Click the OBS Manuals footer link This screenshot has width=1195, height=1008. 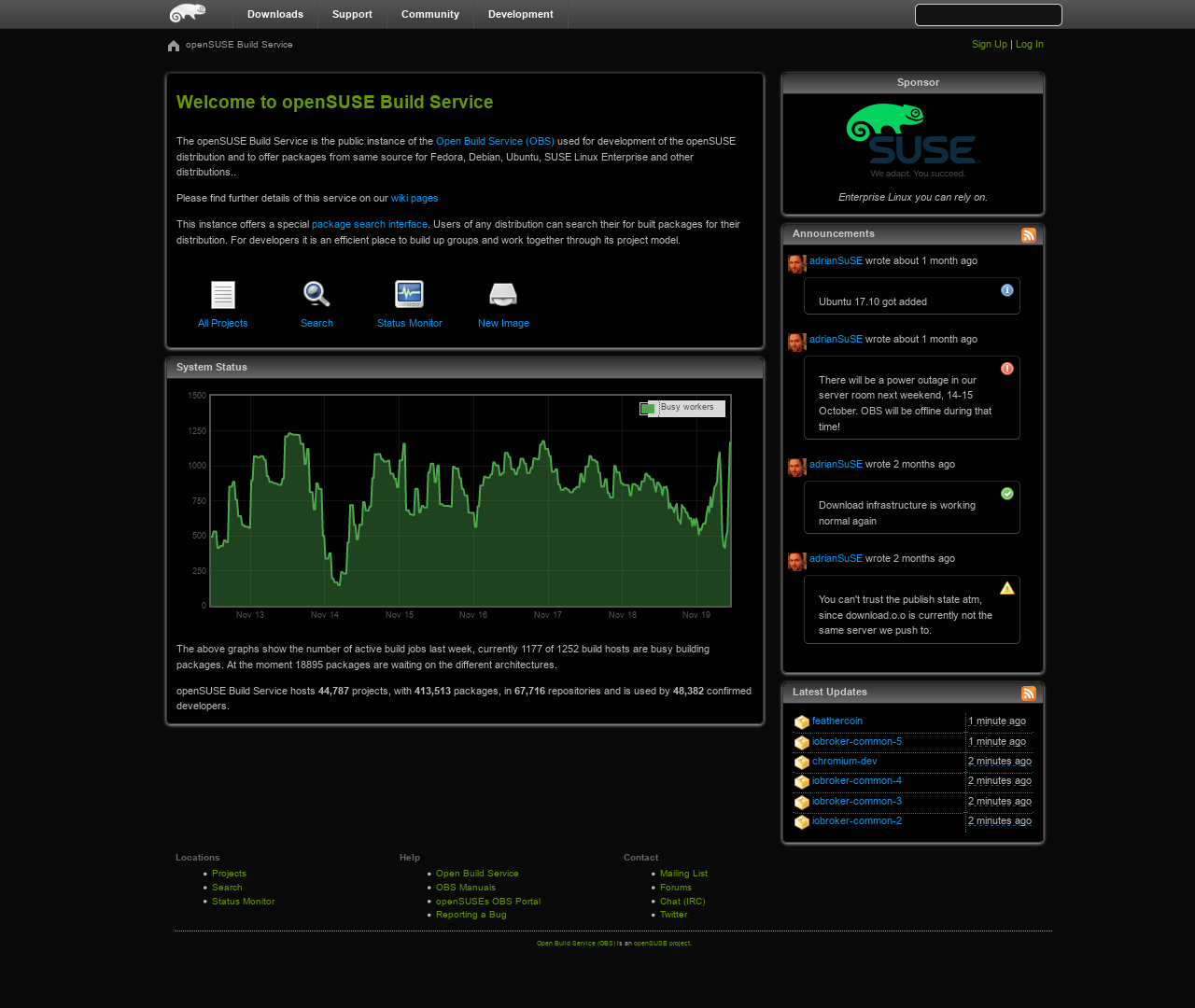pos(466,888)
